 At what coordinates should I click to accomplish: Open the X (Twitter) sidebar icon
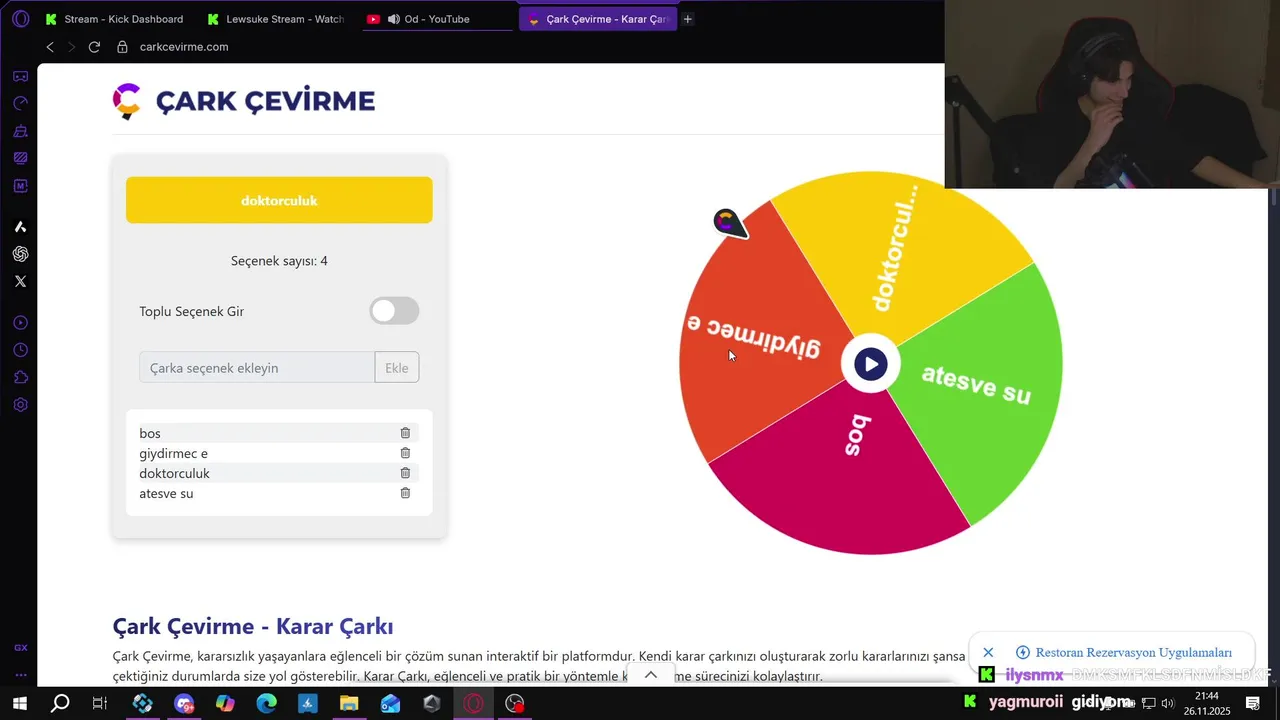click(x=20, y=281)
